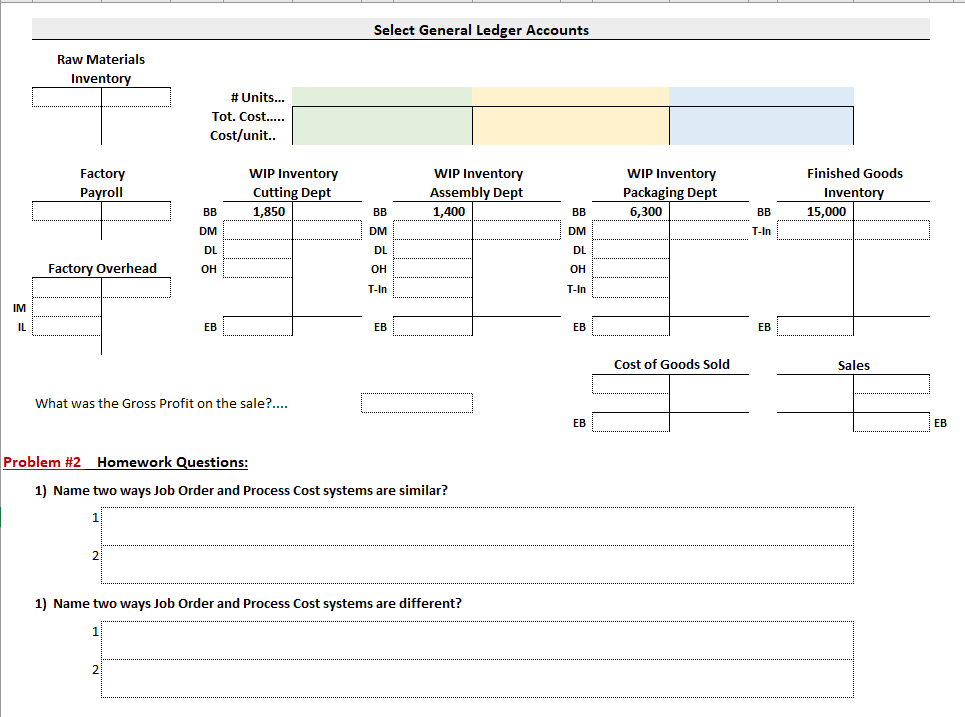965x717 pixels.
Task: Click Raw Materials Inventory debit cell
Action: click(x=66, y=97)
